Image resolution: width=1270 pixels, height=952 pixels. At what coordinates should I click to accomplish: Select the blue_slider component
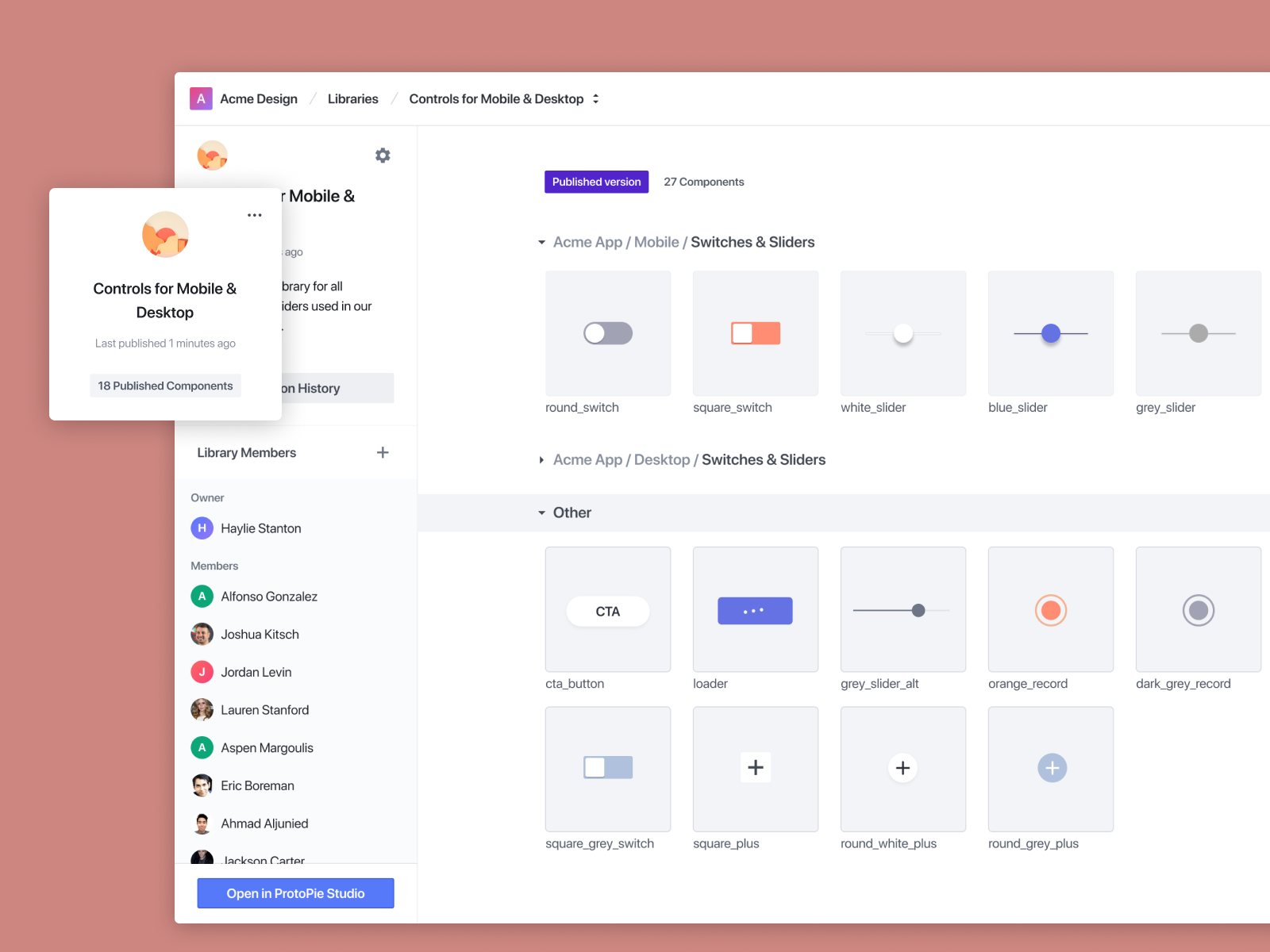pyautogui.click(x=1050, y=333)
